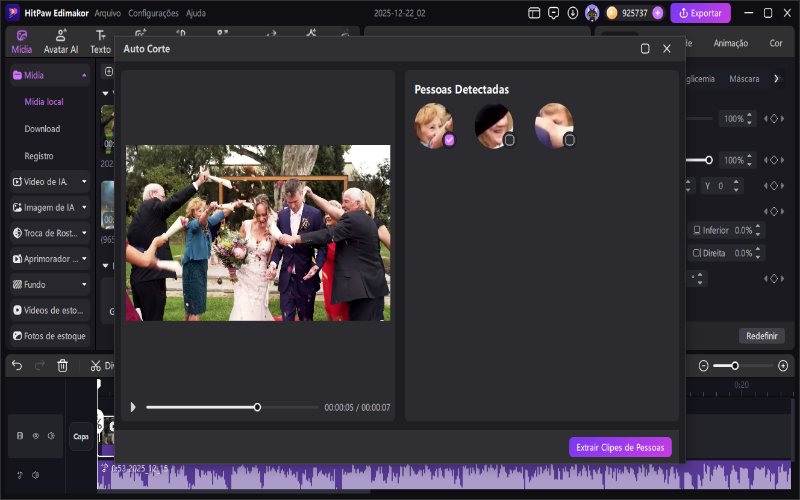Add keyframe for first 100% property

tap(774, 118)
